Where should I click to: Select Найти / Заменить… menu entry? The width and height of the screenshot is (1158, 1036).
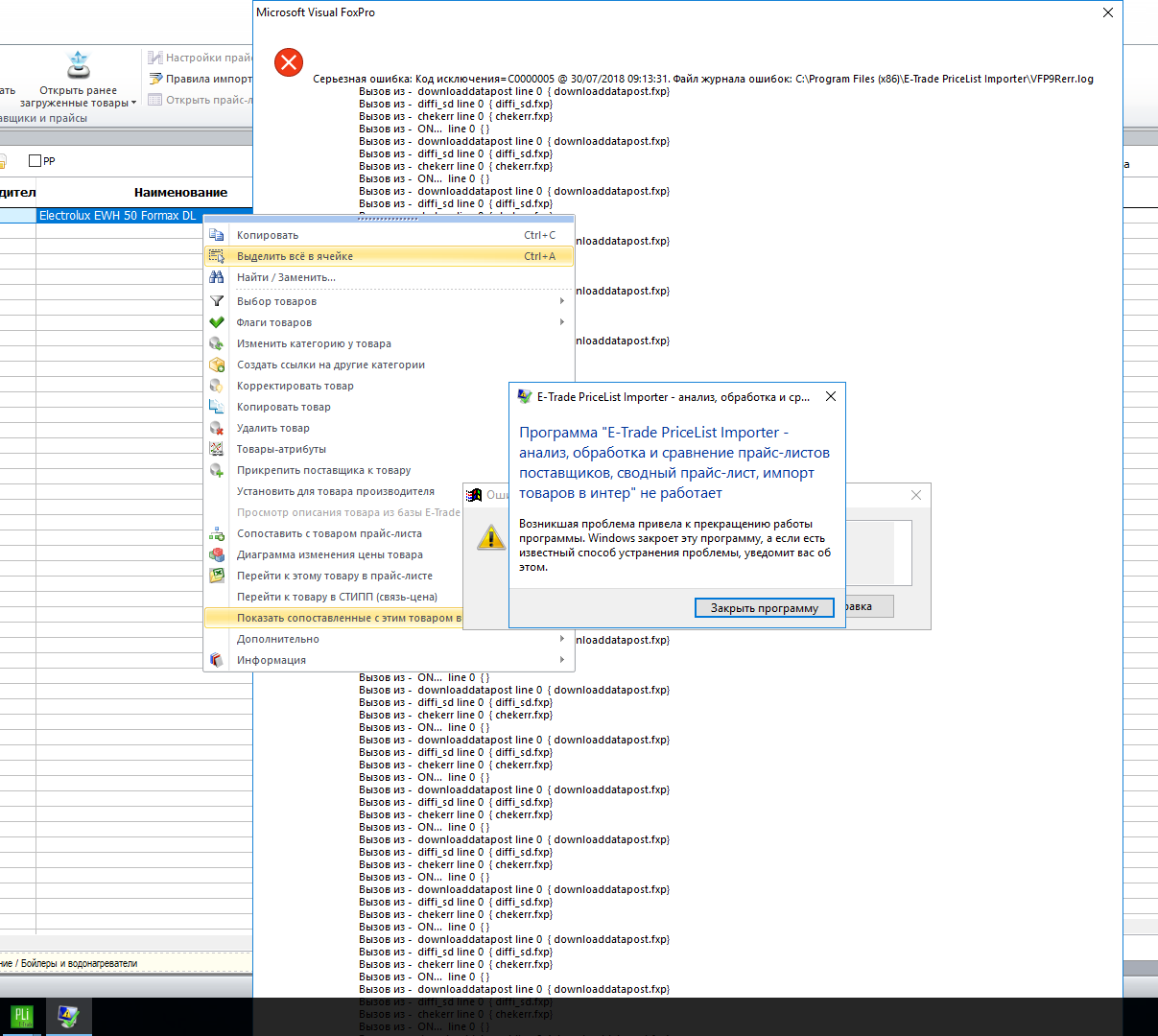pyautogui.click(x=390, y=277)
